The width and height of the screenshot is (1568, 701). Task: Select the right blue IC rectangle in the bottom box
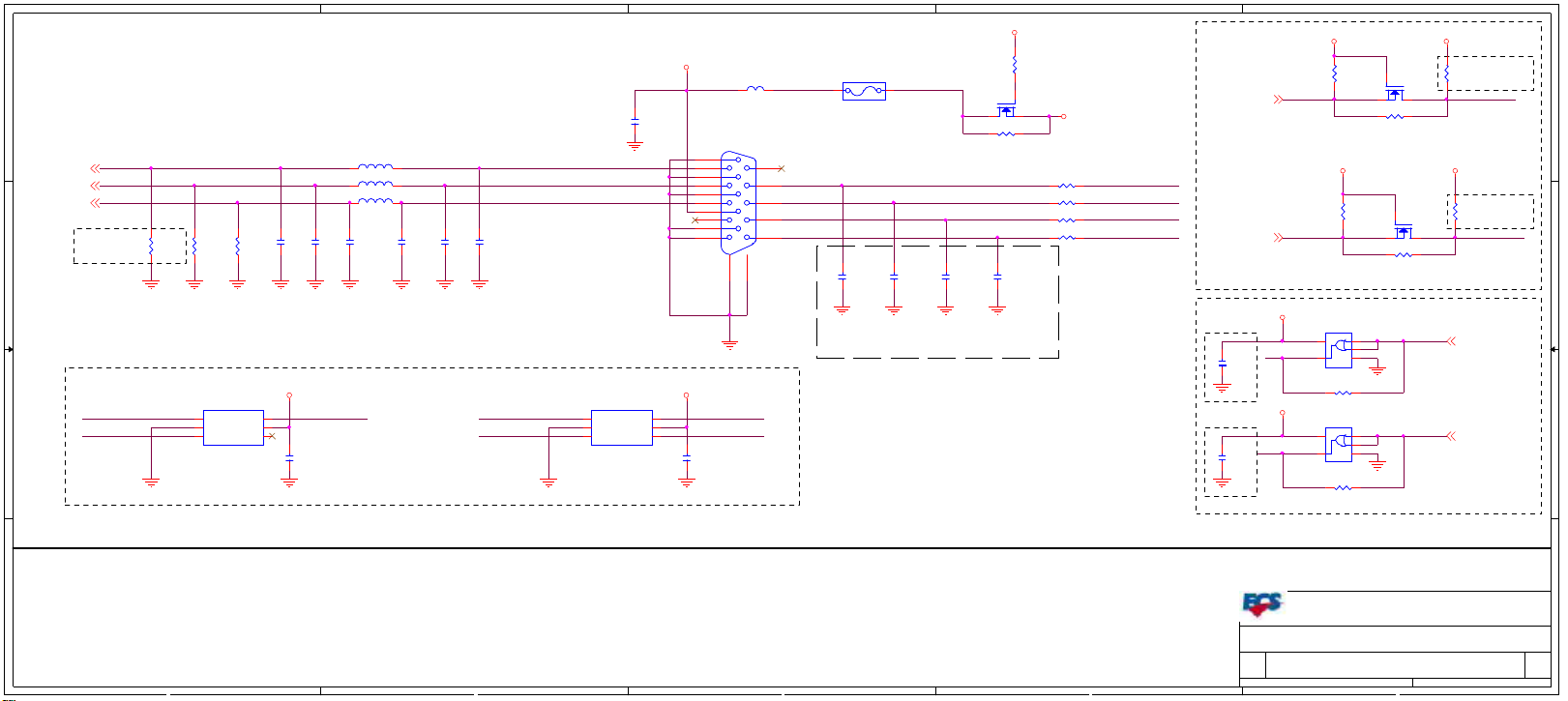pyautogui.click(x=621, y=427)
